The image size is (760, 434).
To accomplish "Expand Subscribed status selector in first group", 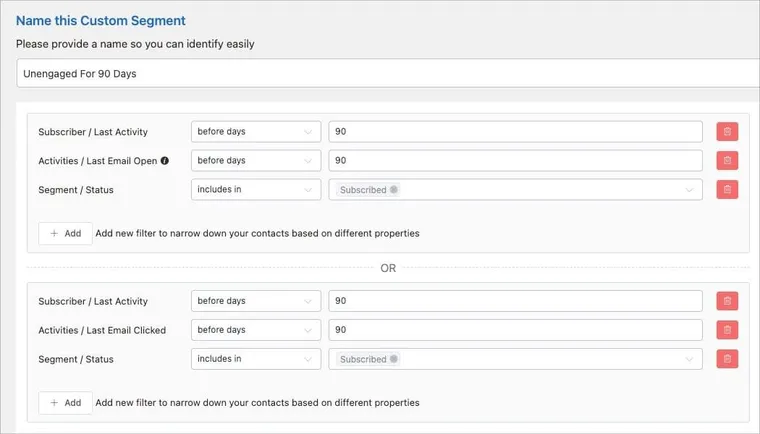I will pos(515,190).
